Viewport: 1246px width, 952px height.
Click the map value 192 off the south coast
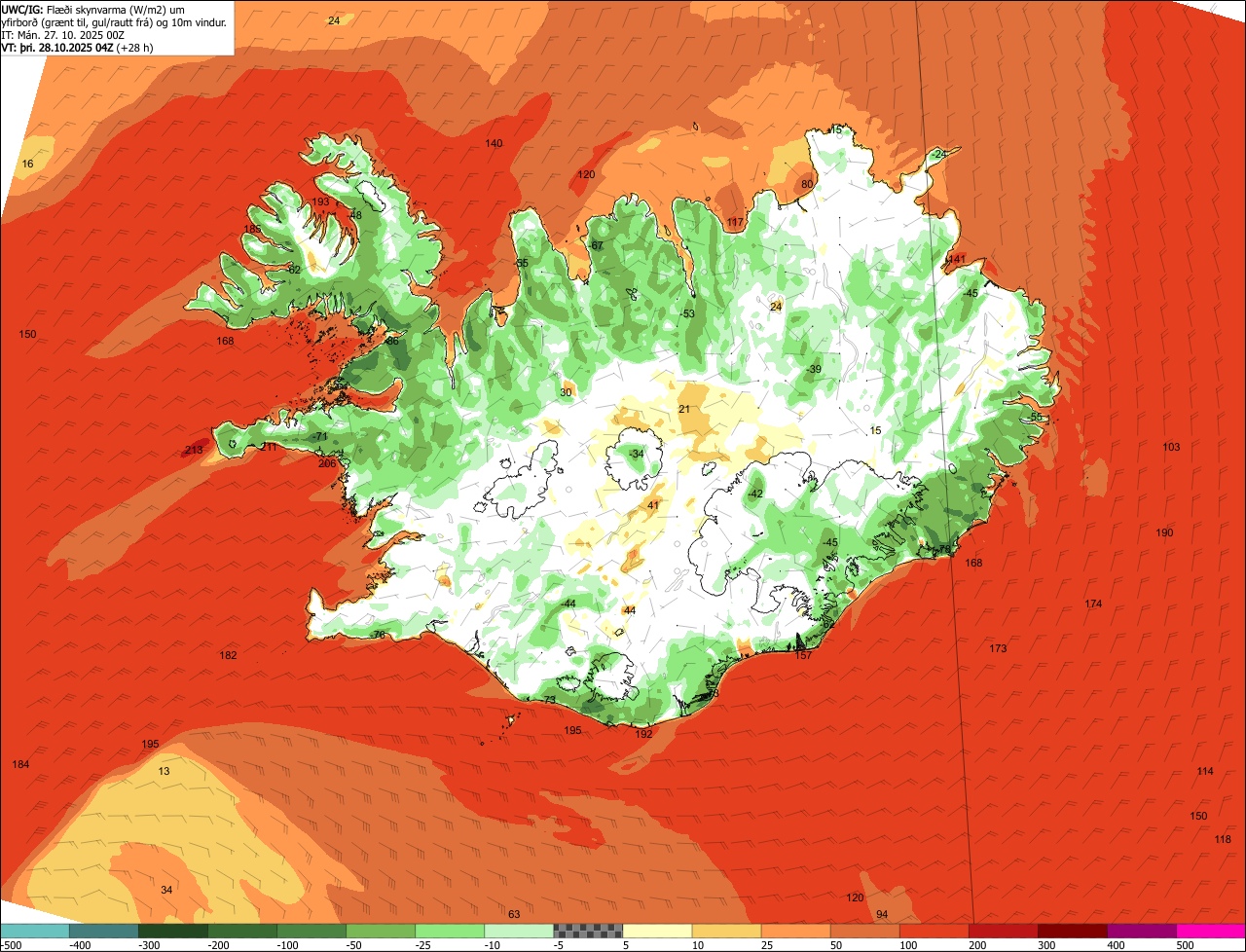pos(643,734)
